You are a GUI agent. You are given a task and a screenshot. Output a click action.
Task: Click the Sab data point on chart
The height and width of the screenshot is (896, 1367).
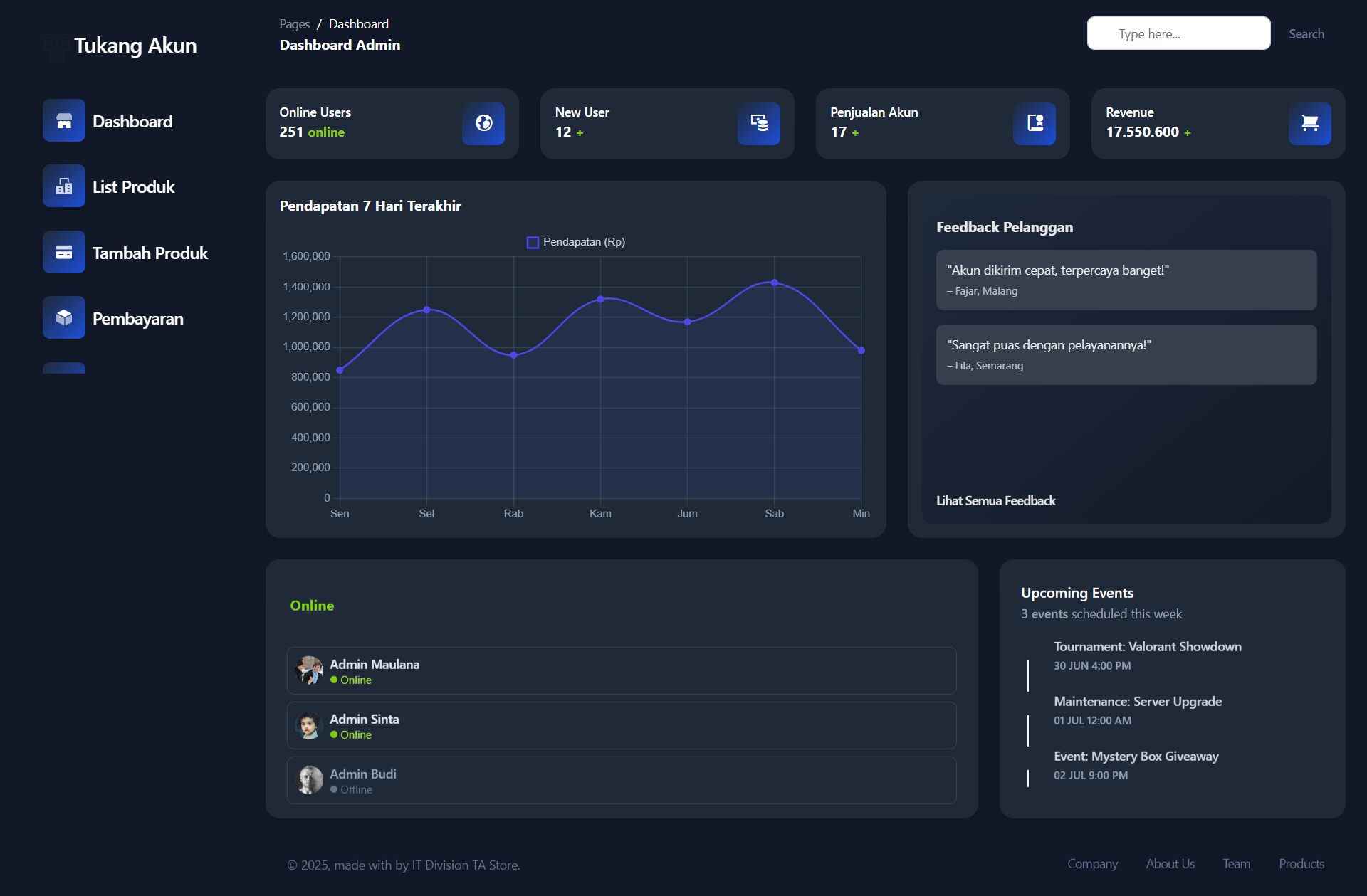coord(775,283)
